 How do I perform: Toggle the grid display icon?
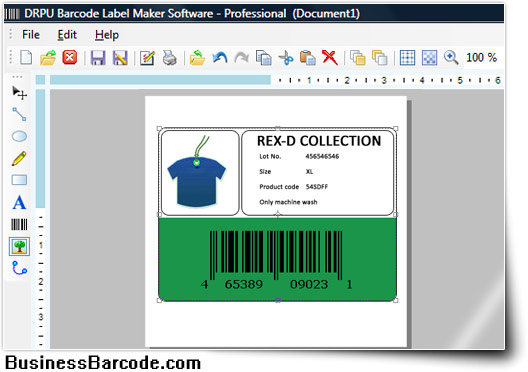pos(407,58)
